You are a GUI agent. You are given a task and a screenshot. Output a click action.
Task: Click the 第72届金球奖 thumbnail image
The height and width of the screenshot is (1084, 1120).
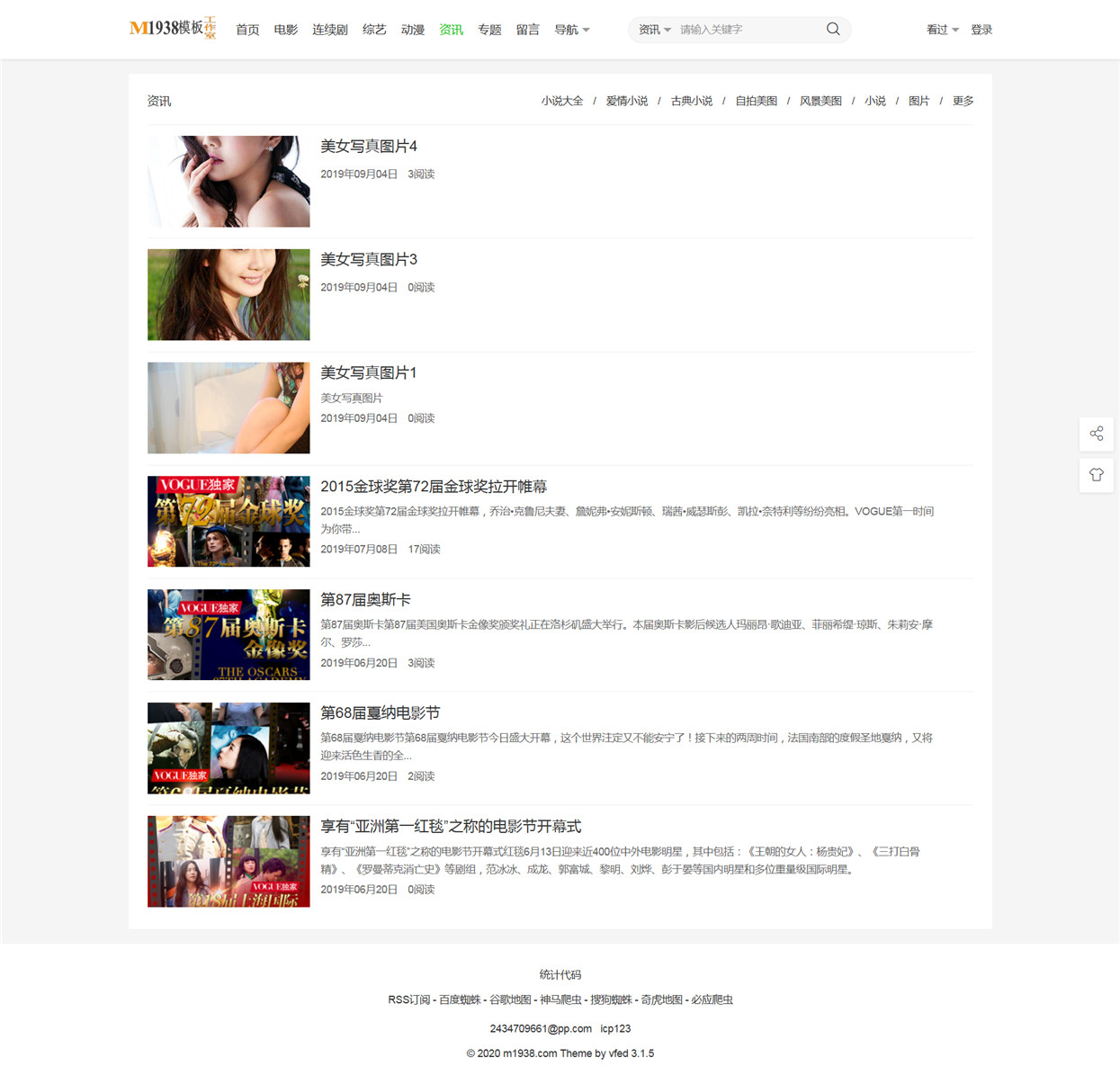tap(228, 522)
